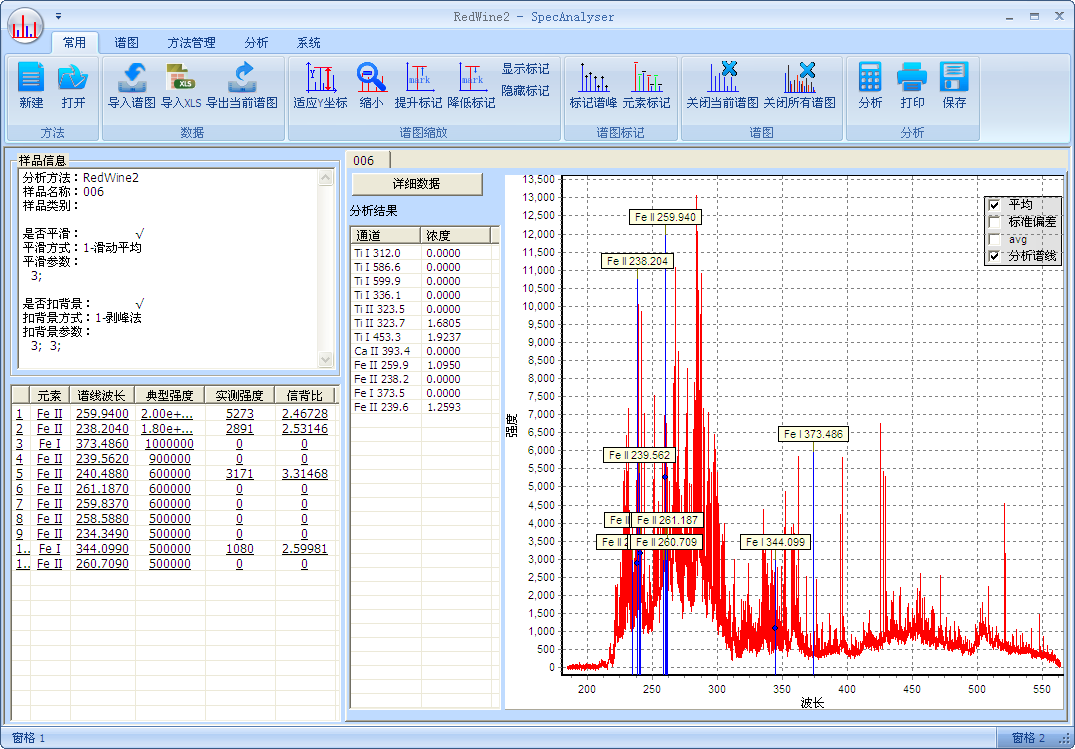
Task: Mark spectrum peaks with 标记谱峰
Action: click(x=593, y=85)
